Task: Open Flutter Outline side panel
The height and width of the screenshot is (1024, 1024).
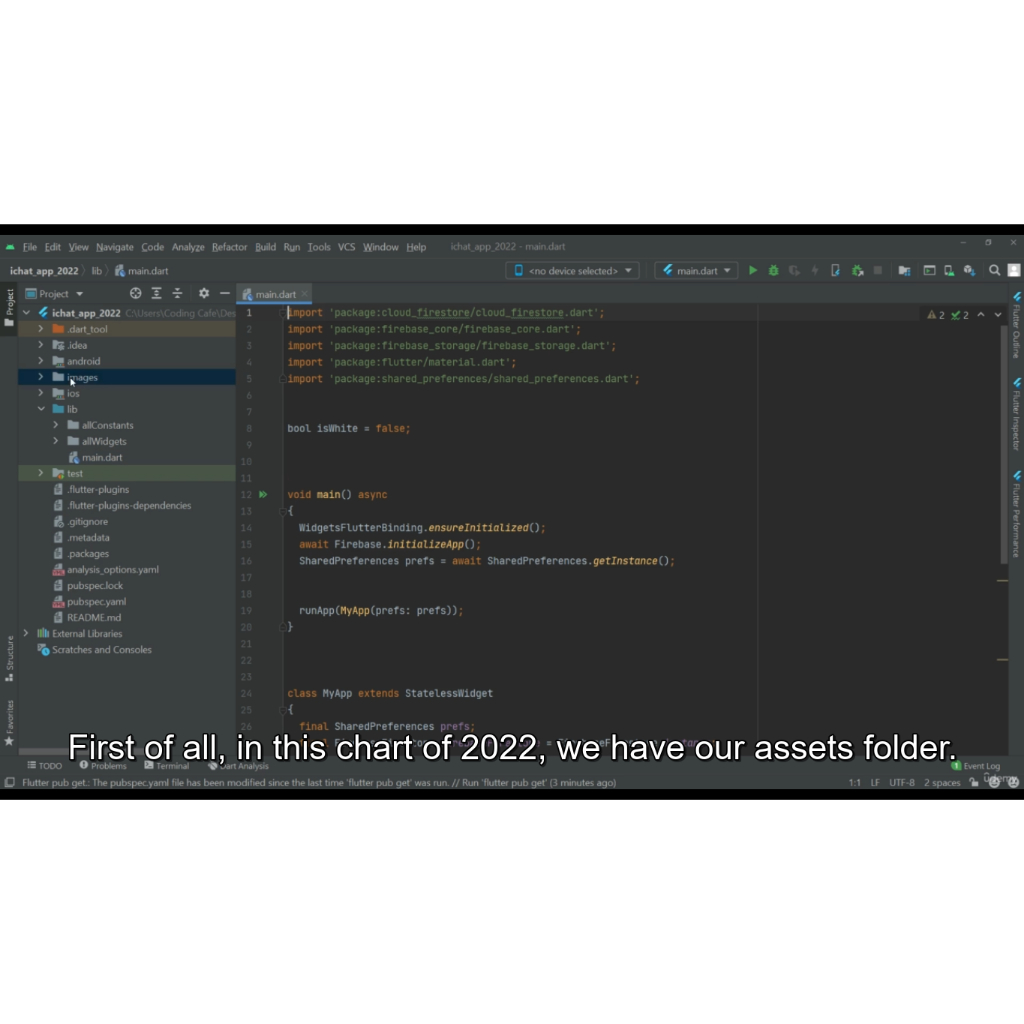Action: (x=1016, y=326)
